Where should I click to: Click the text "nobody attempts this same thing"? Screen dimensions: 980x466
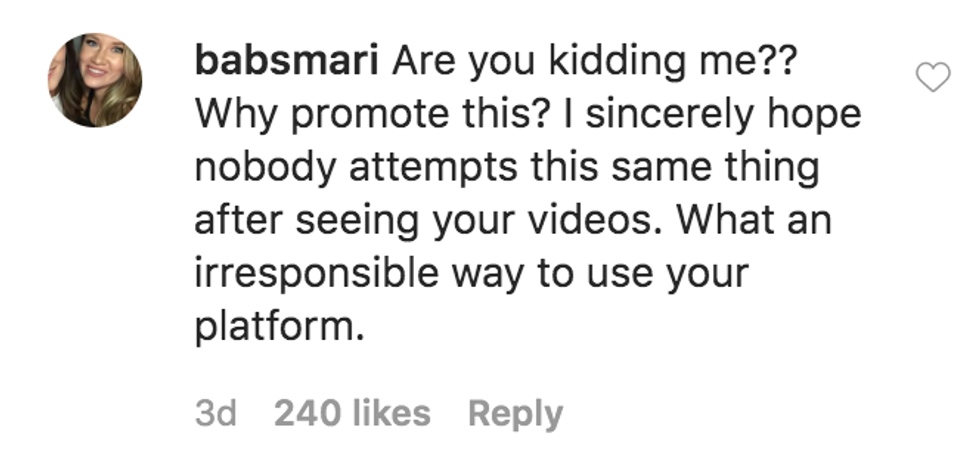pos(506,168)
